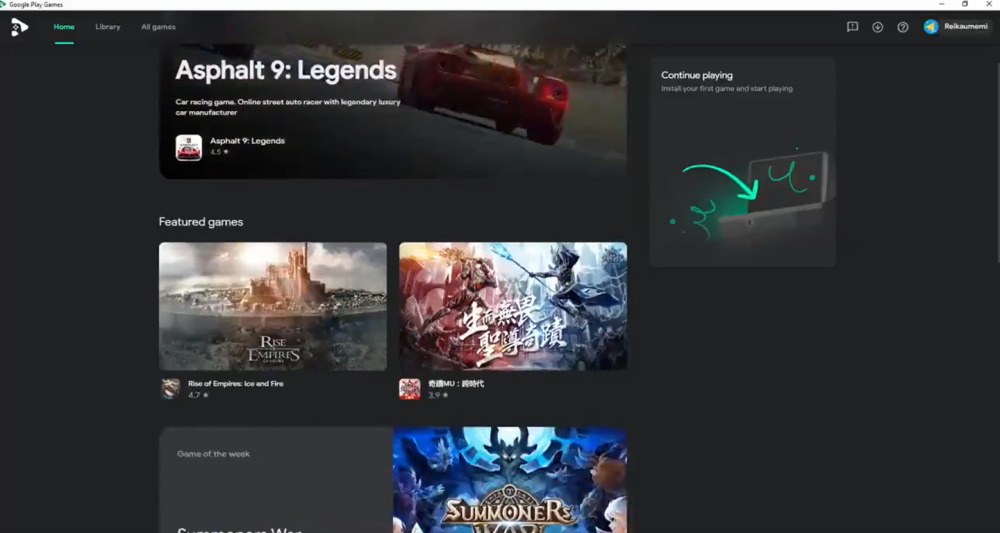
Task: Open the Reikaumemi account avatar
Action: [x=931, y=27]
